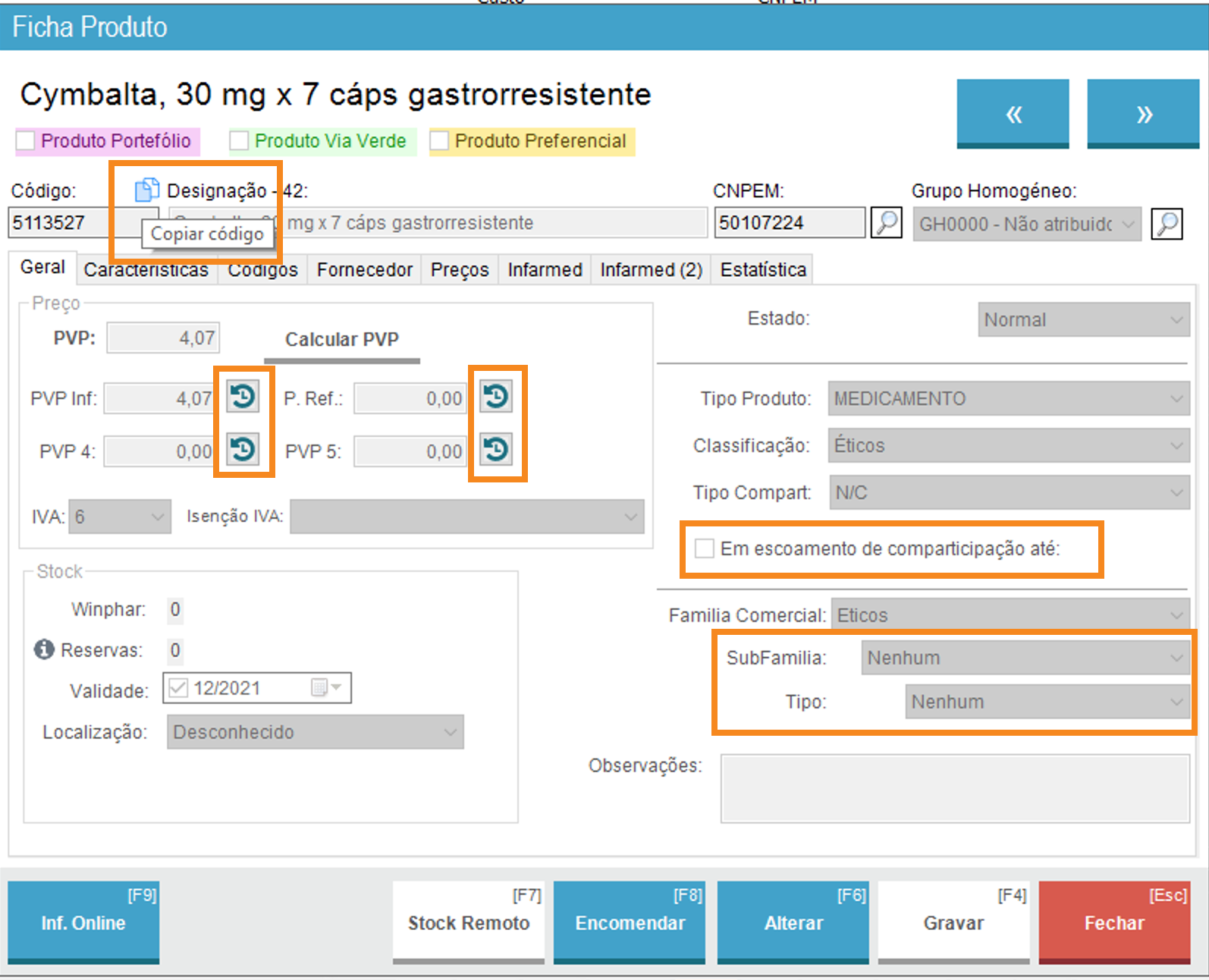Open history icon beside PVP 5 field
This screenshot has width=1209, height=980.
[x=496, y=450]
